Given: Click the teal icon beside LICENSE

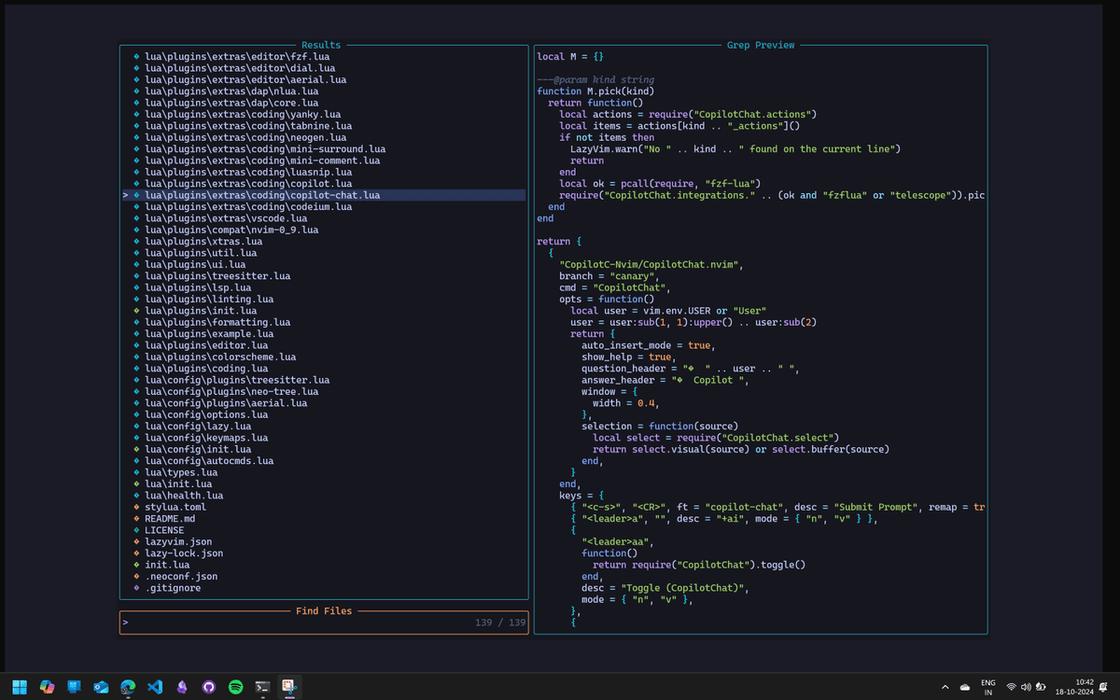Looking at the screenshot, I should coord(136,530).
